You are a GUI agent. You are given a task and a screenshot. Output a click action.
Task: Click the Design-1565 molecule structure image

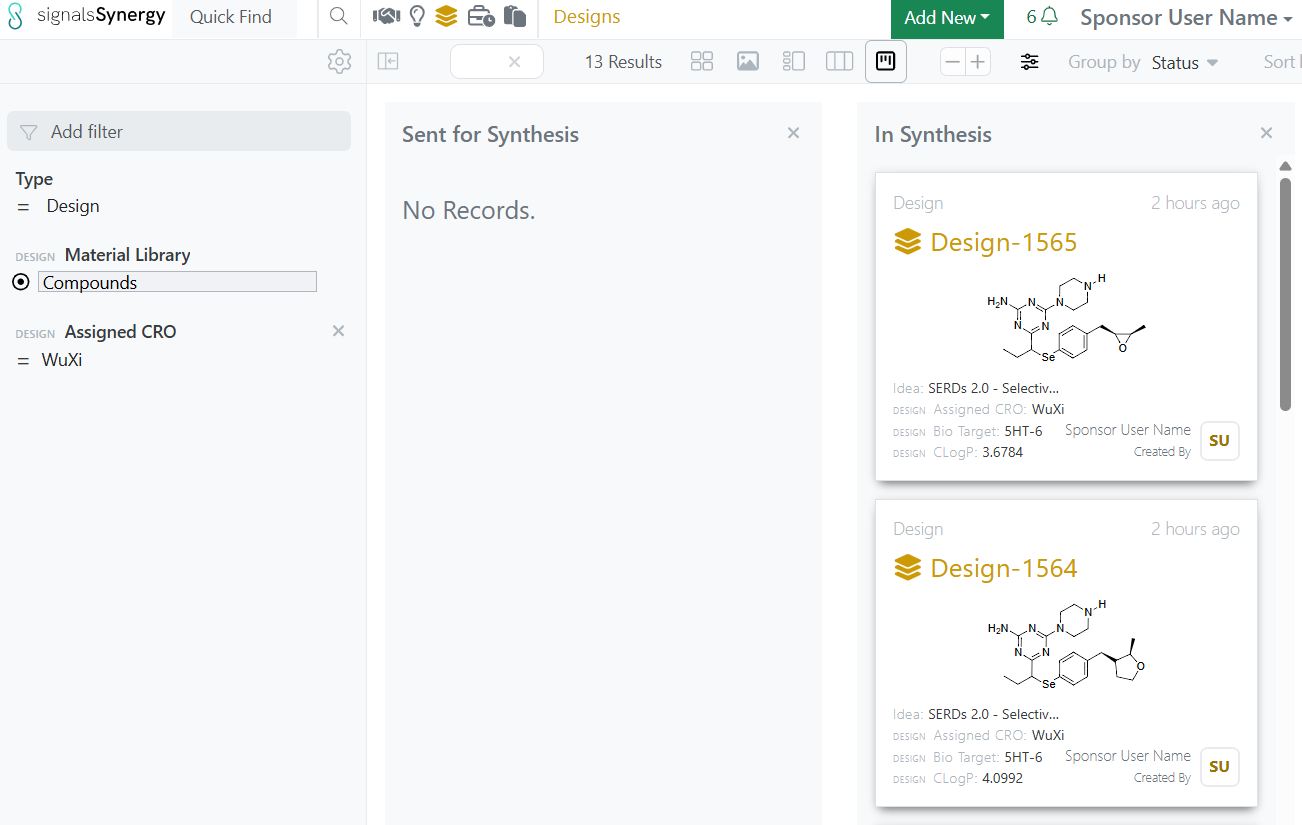pyautogui.click(x=1067, y=318)
